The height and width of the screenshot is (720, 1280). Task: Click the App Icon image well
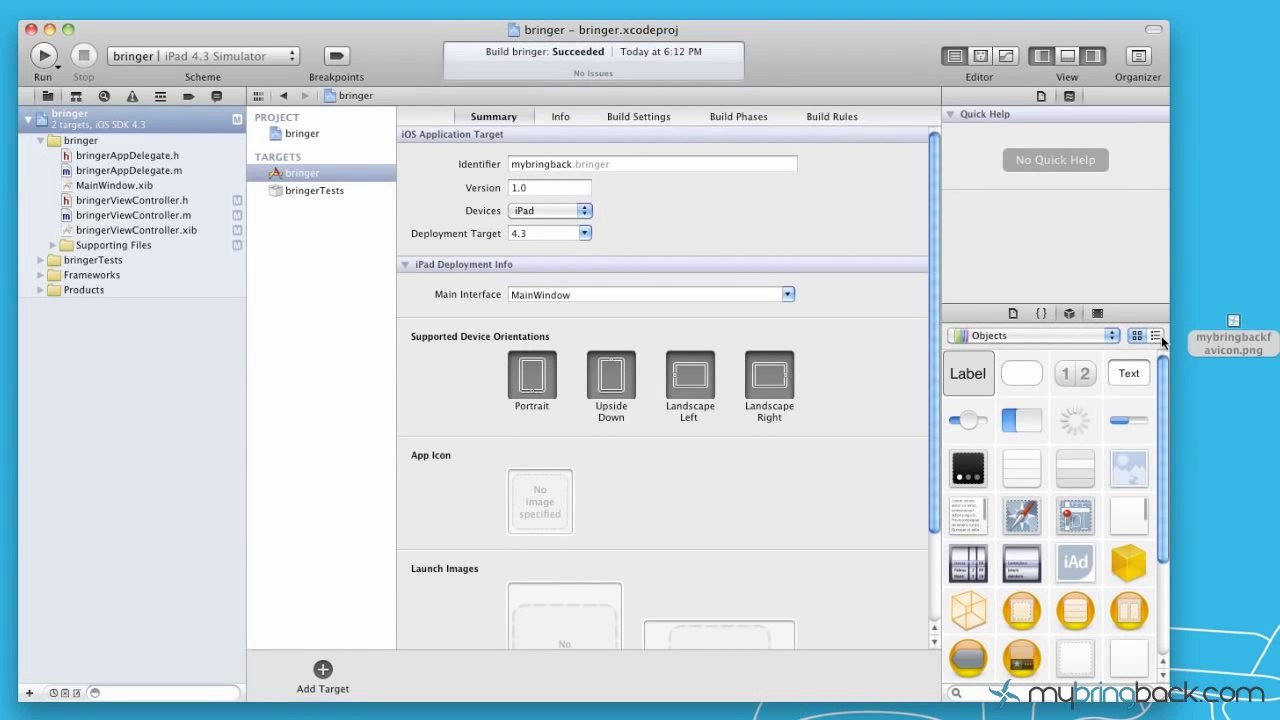tap(540, 502)
